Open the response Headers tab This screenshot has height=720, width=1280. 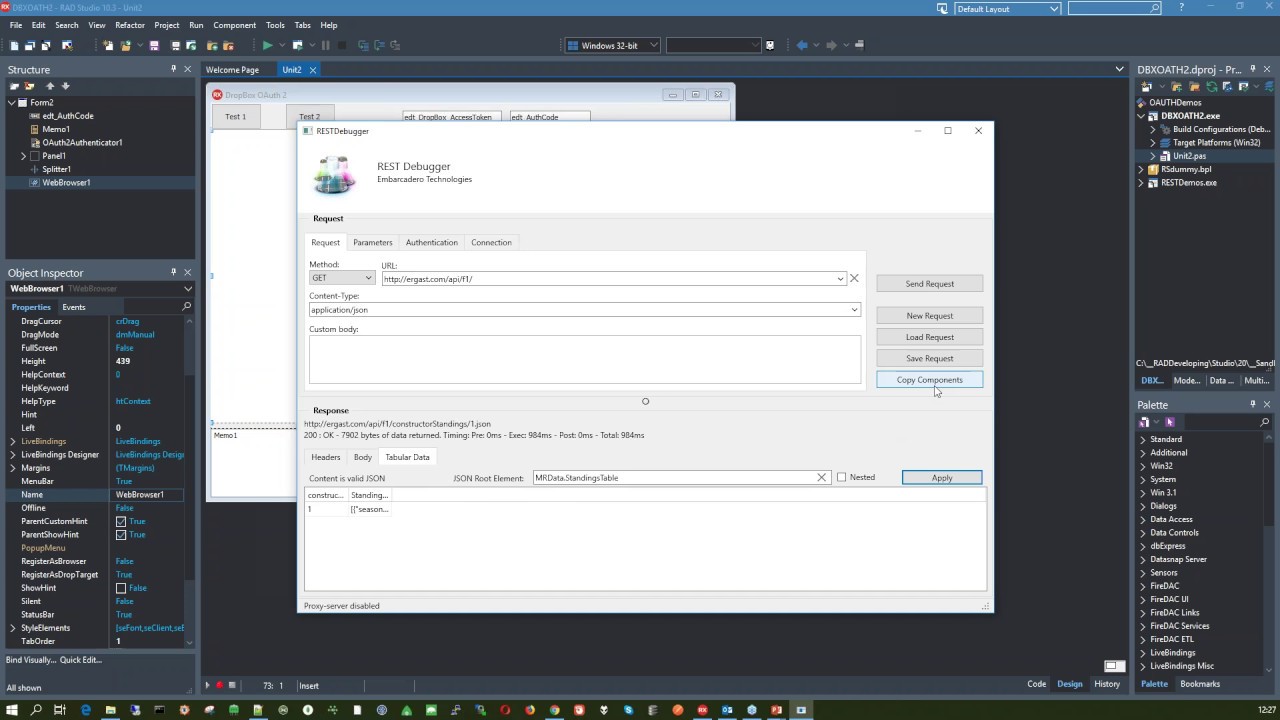click(x=326, y=457)
